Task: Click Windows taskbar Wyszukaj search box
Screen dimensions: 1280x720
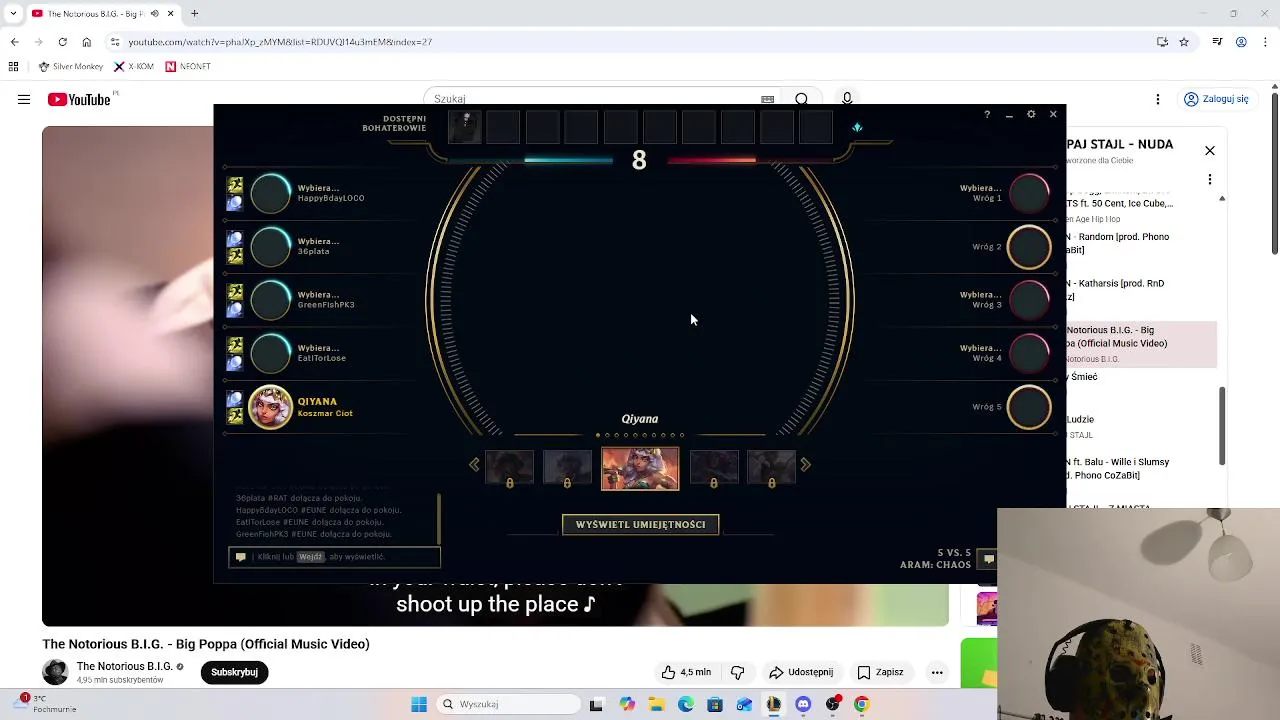Action: click(x=507, y=704)
